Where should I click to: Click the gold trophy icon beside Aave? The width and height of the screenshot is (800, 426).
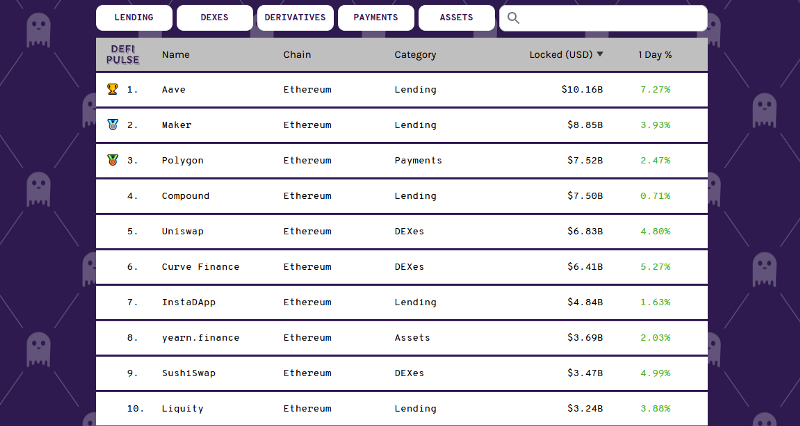tap(113, 89)
